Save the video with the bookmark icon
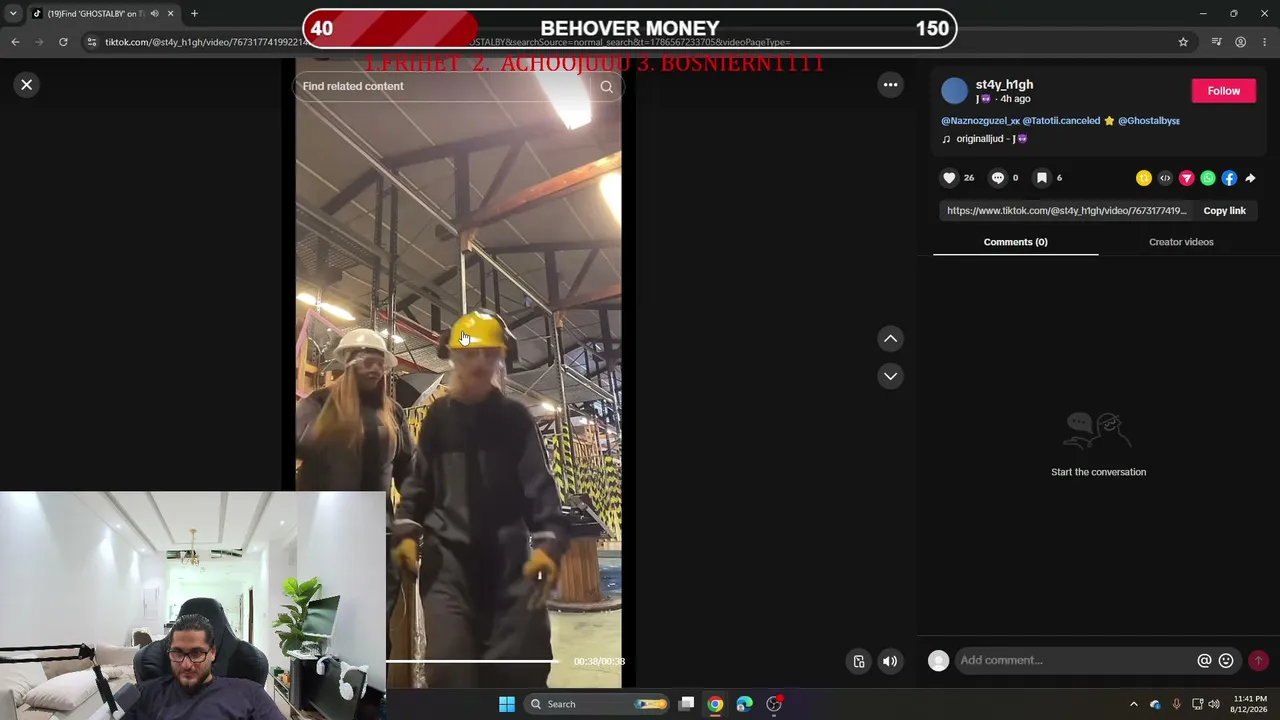Viewport: 1280px width, 720px height. click(1041, 178)
